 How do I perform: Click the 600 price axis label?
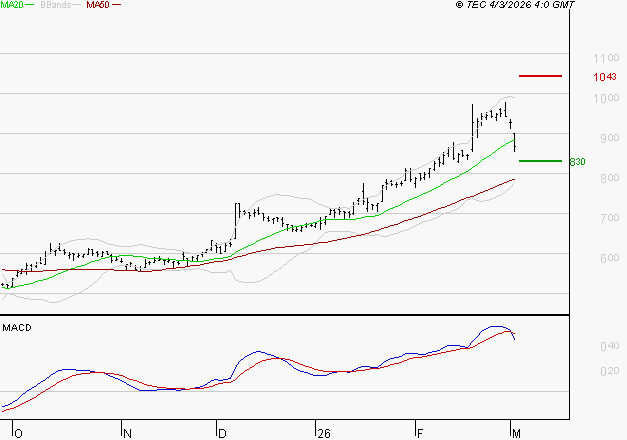(x=609, y=258)
